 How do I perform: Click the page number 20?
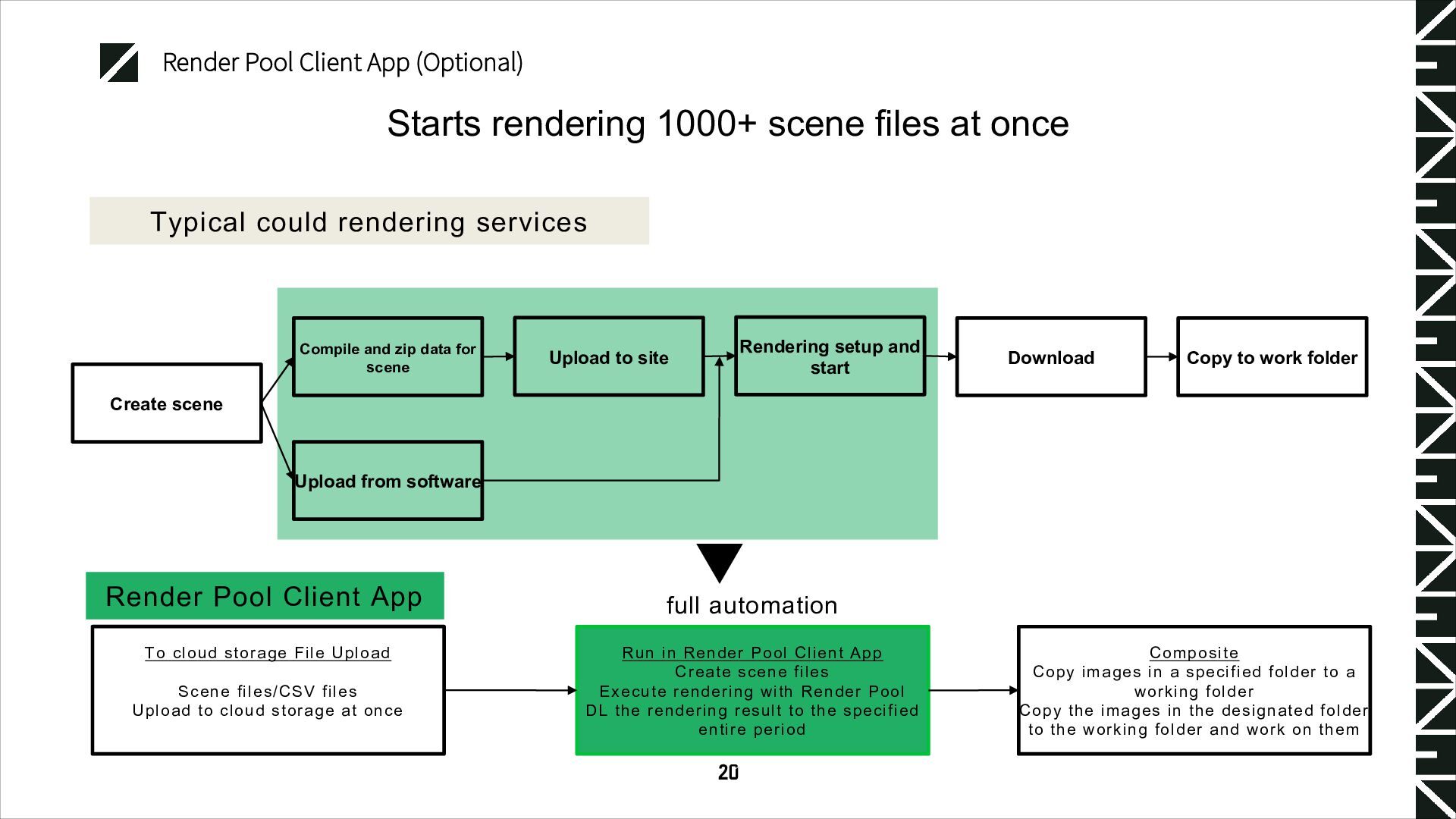point(728,772)
